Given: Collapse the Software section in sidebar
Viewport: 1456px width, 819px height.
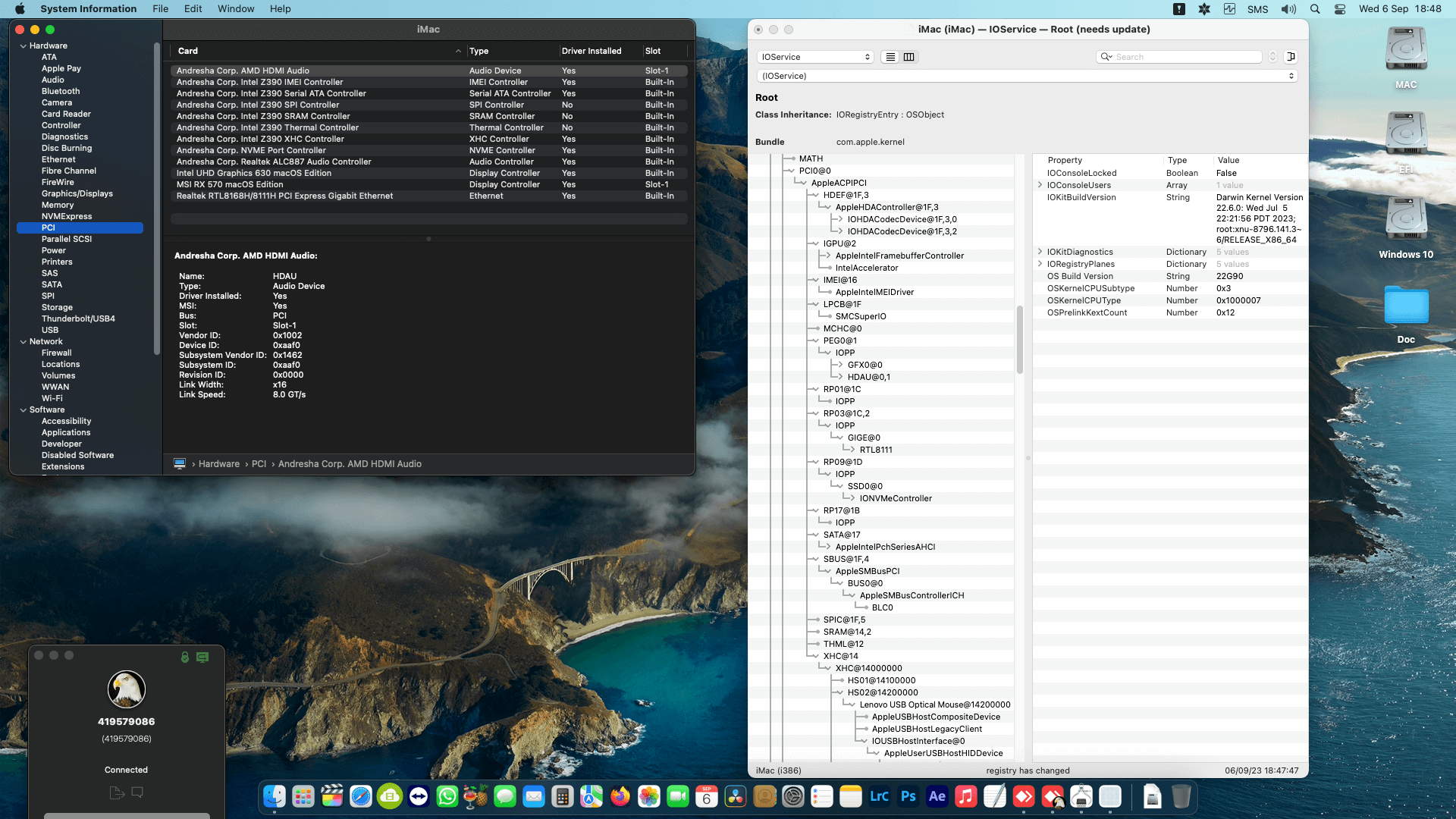Looking at the screenshot, I should point(24,409).
